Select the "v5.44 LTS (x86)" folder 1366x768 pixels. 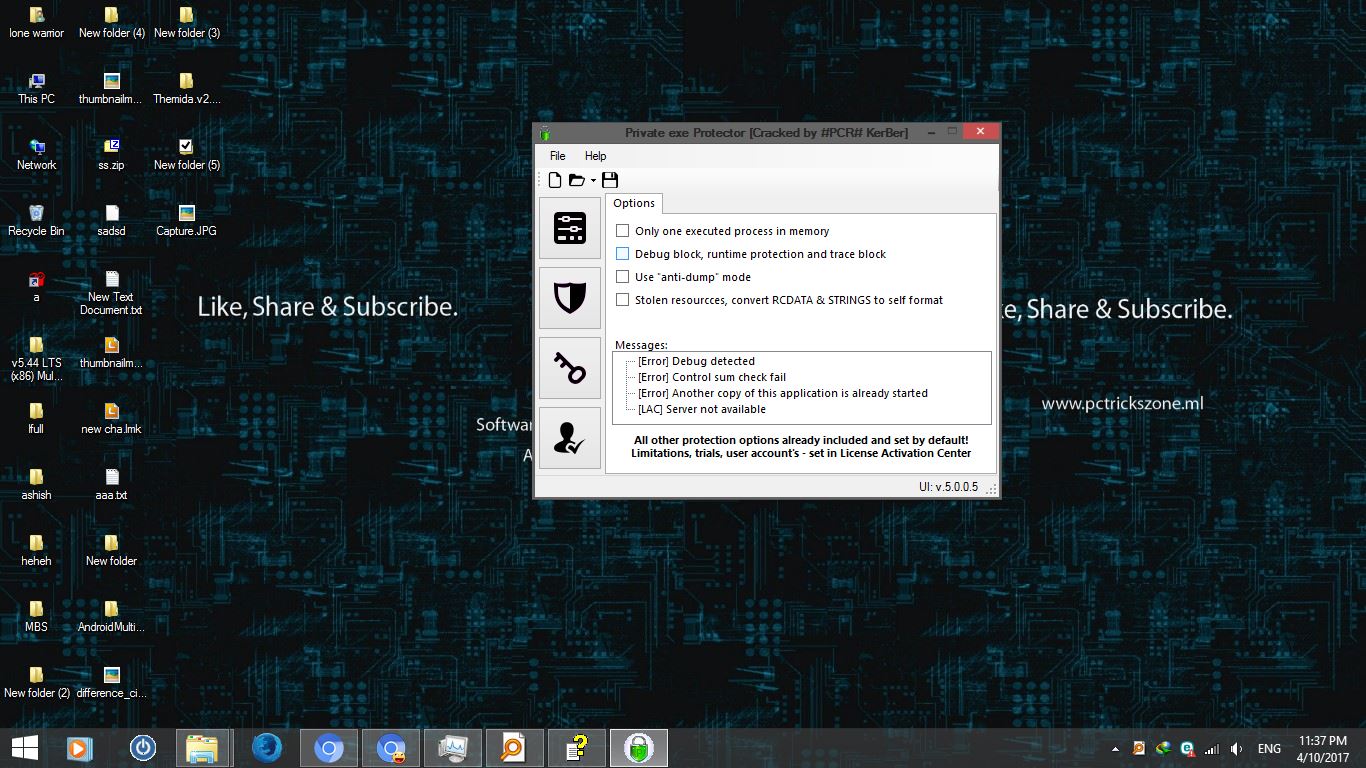[36, 360]
